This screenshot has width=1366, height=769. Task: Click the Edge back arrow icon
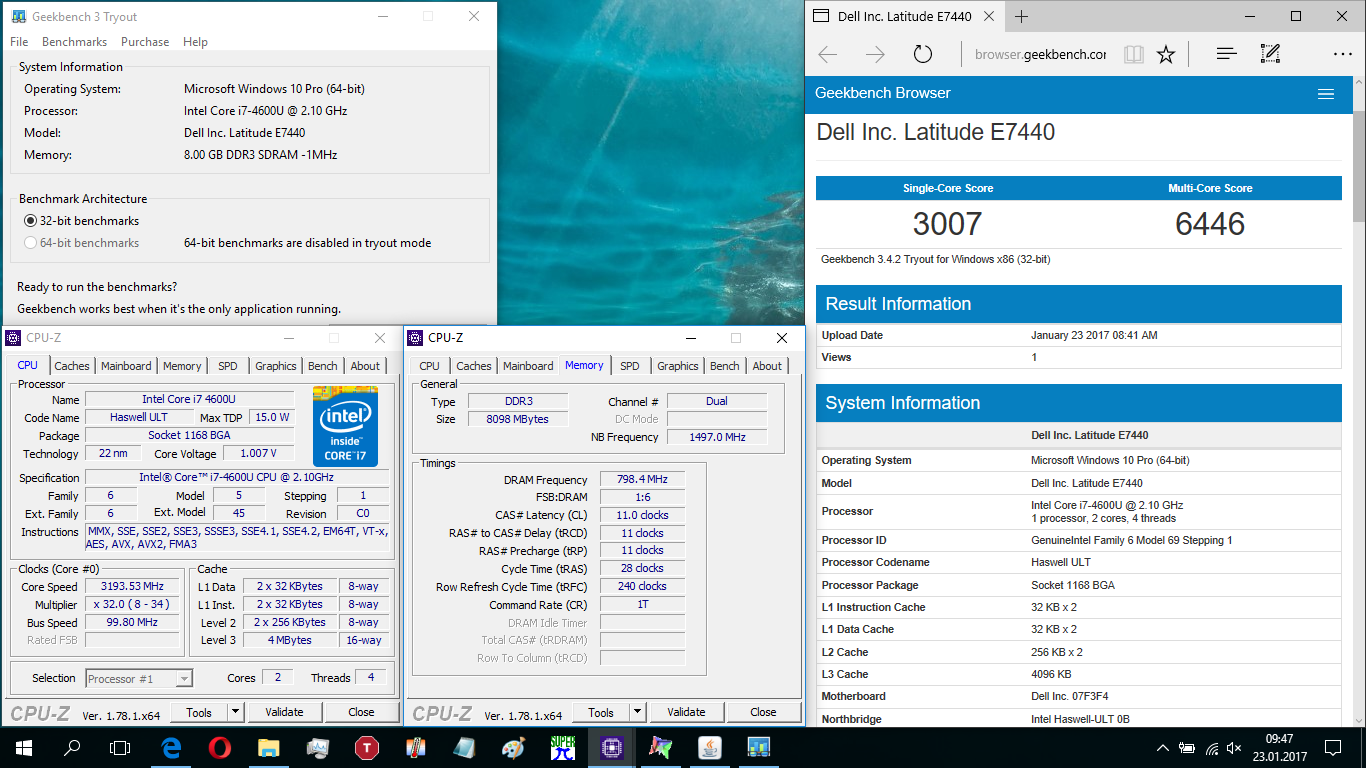(827, 55)
